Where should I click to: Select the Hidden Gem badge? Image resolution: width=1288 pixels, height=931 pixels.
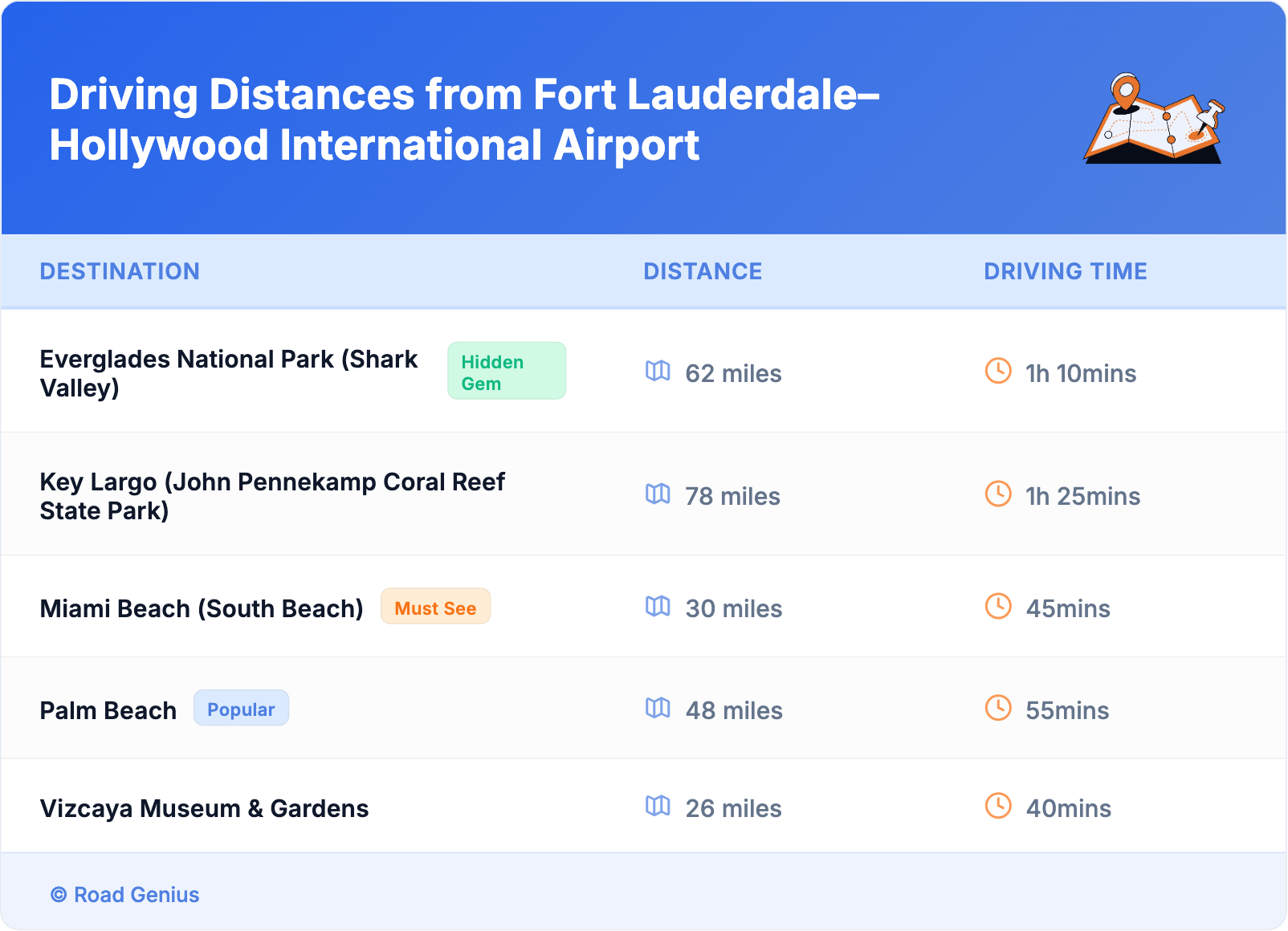coord(506,372)
